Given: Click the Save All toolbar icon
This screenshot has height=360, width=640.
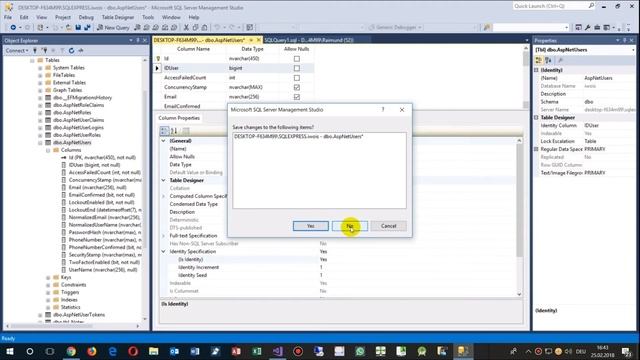Looking at the screenshot, I should [87, 27].
